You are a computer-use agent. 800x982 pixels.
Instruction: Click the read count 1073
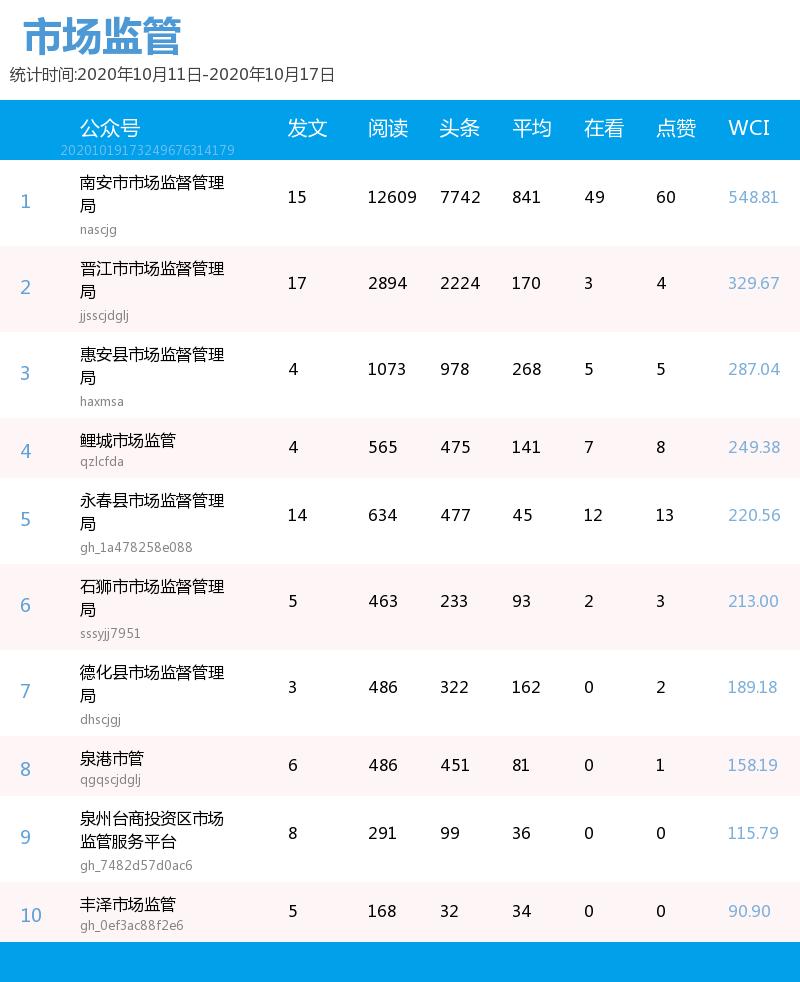point(387,369)
